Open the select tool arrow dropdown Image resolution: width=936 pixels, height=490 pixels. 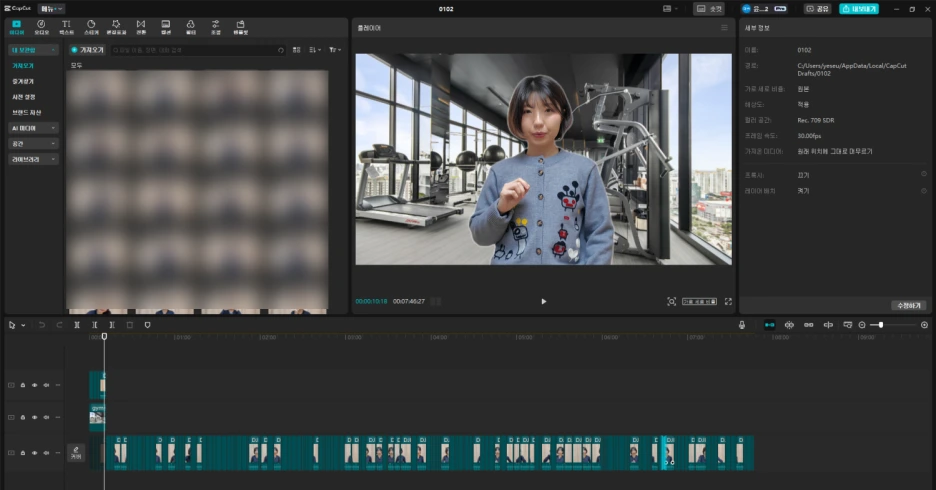click(x=23, y=325)
